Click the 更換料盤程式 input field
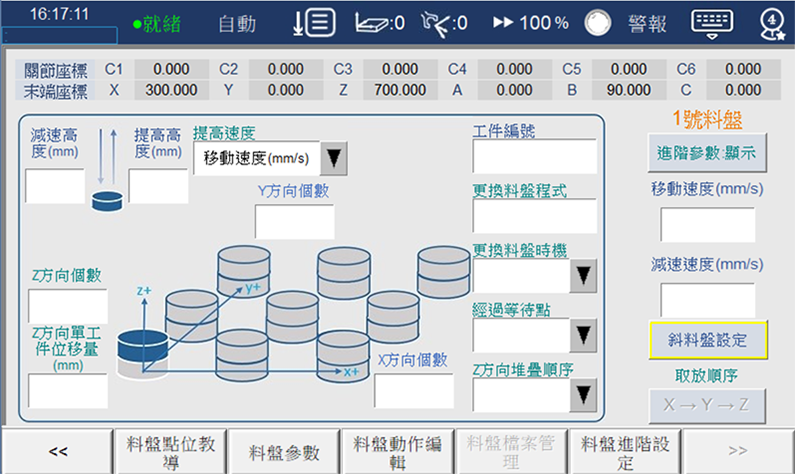This screenshot has height=474, width=795. point(534,216)
